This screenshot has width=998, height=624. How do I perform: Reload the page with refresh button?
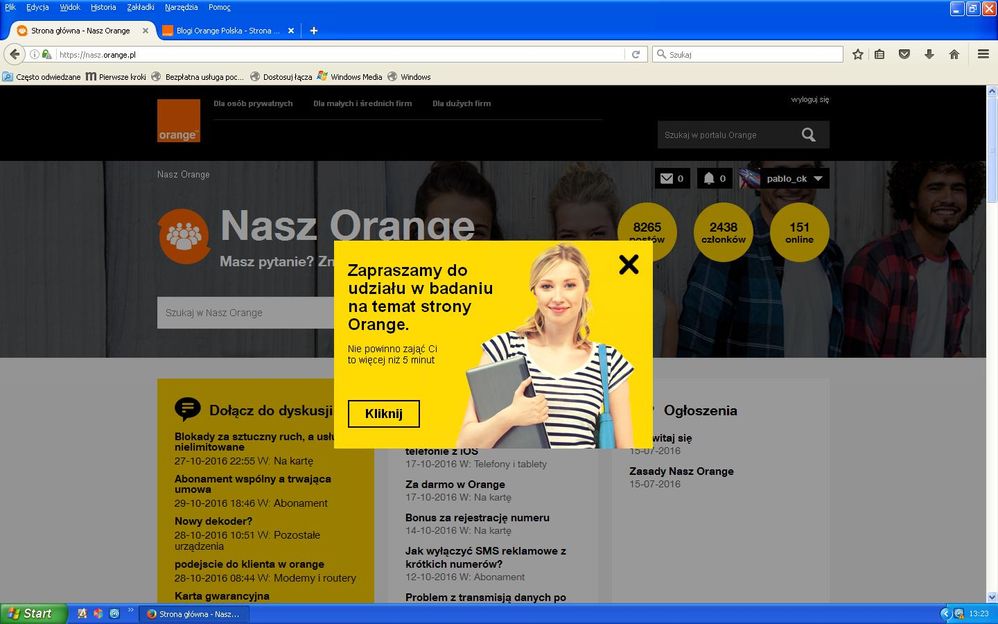click(635, 54)
